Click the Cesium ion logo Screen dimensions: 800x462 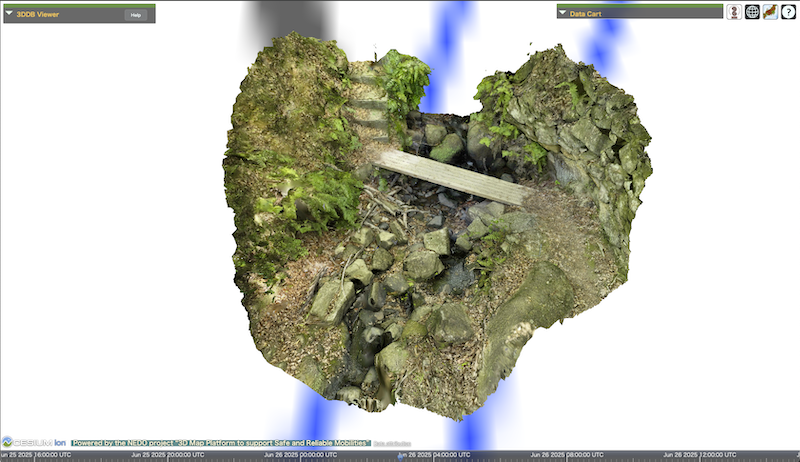point(34,442)
